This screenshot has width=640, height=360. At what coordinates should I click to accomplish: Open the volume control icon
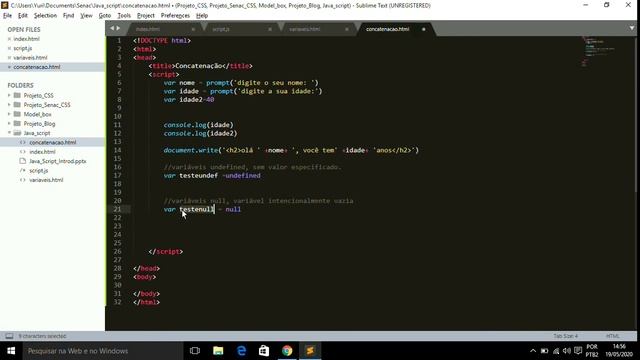(x=567, y=351)
